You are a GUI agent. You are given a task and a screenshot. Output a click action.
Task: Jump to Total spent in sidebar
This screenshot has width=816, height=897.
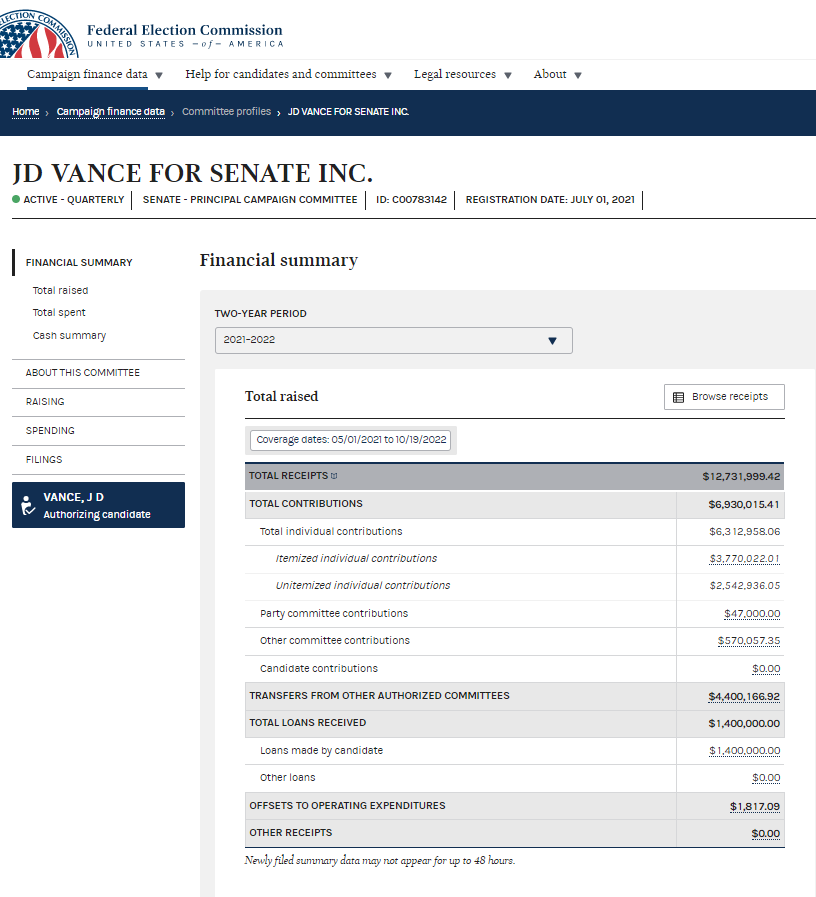point(59,313)
